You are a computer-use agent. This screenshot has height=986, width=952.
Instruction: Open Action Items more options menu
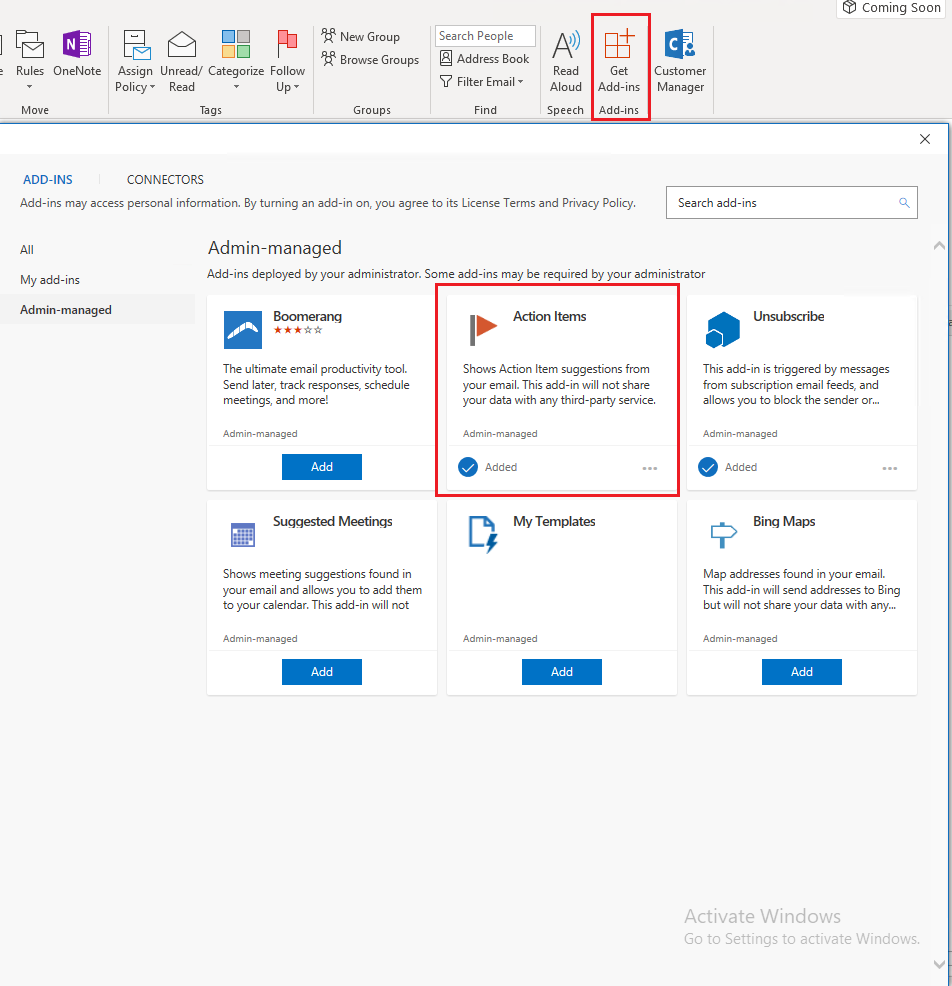point(650,468)
